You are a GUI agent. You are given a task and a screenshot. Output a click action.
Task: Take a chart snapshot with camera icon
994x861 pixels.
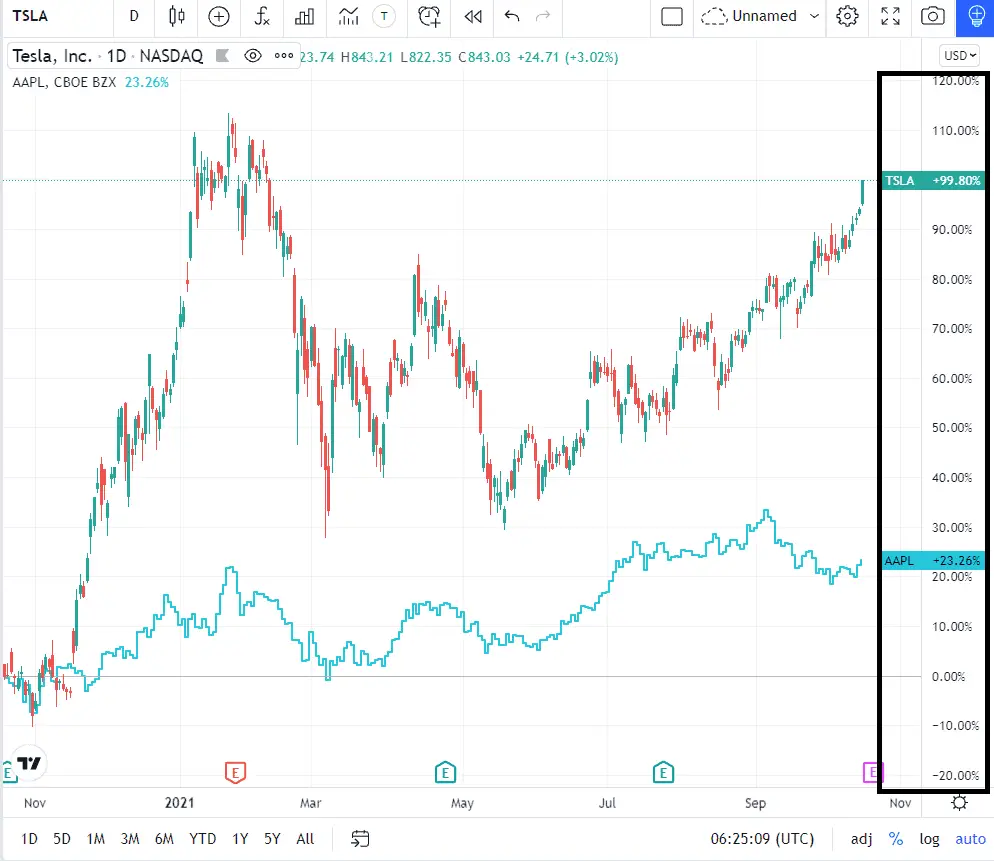point(932,16)
